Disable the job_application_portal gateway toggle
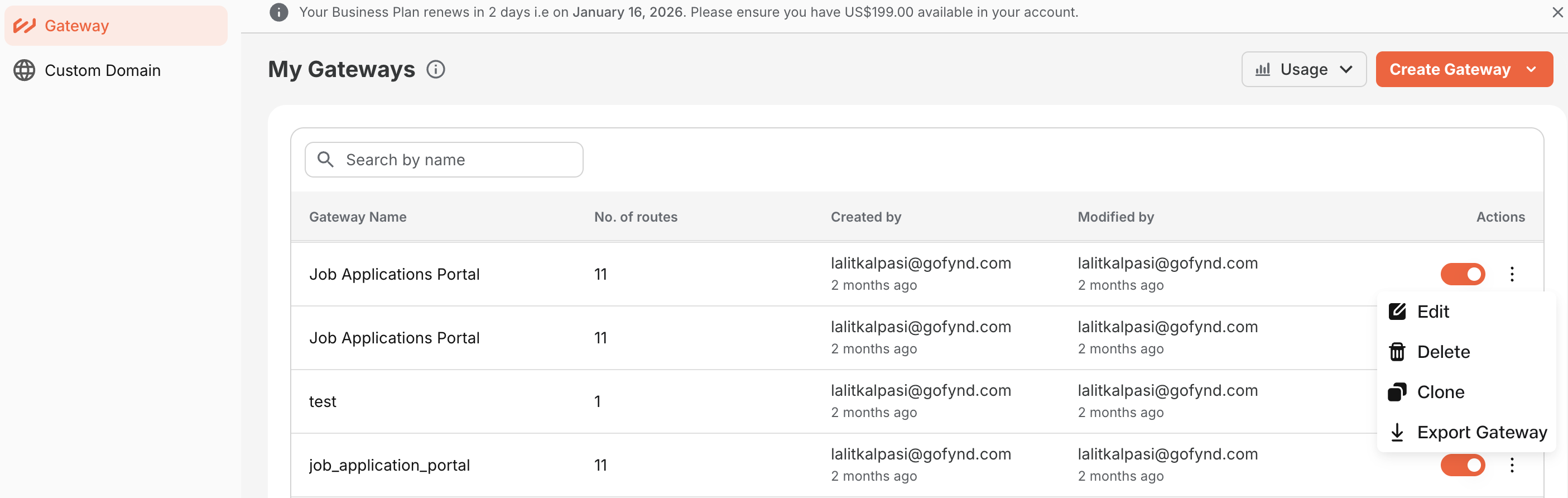 point(1463,465)
